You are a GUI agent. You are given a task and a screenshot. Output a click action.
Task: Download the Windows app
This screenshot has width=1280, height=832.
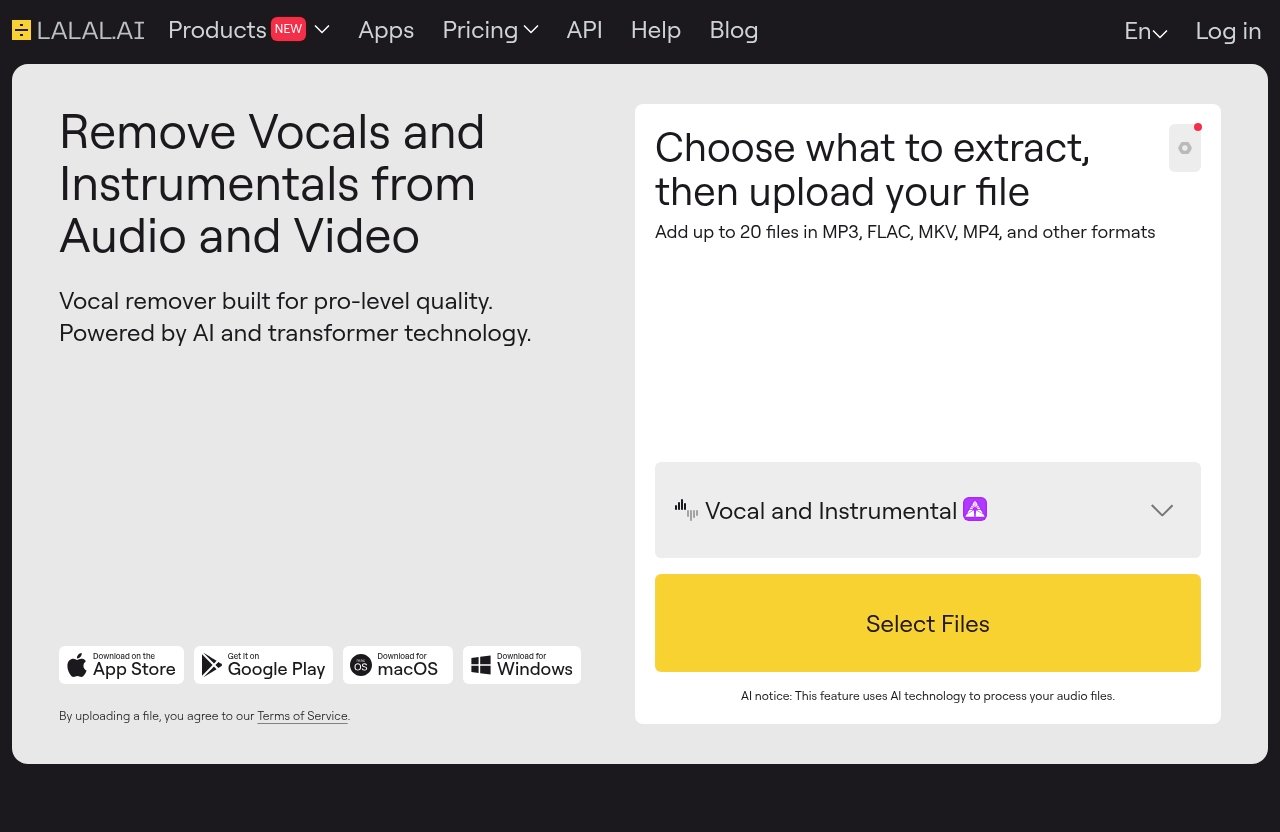pyautogui.click(x=522, y=665)
